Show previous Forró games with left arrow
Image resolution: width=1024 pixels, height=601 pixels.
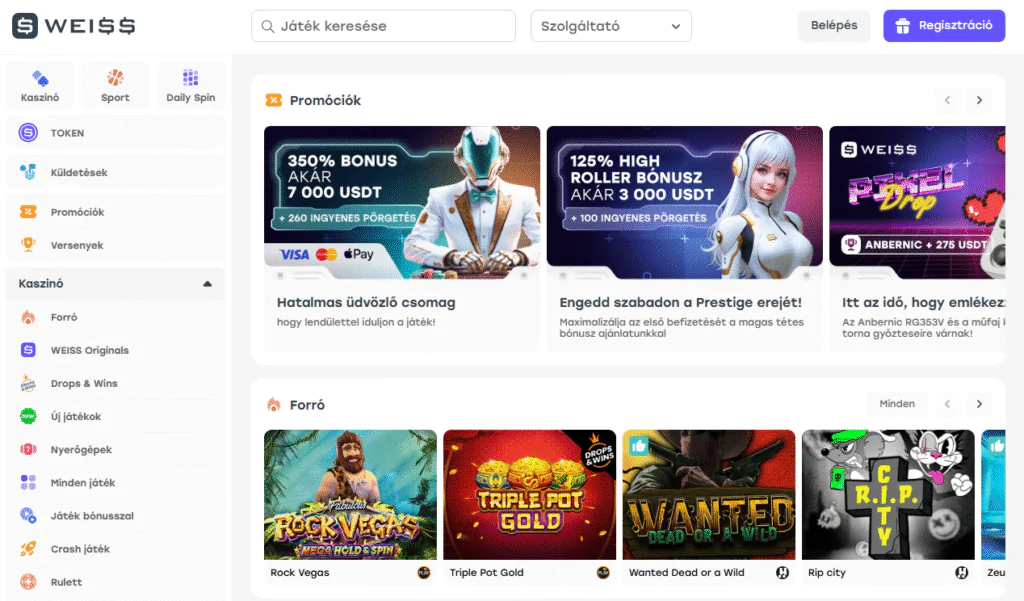coord(947,404)
